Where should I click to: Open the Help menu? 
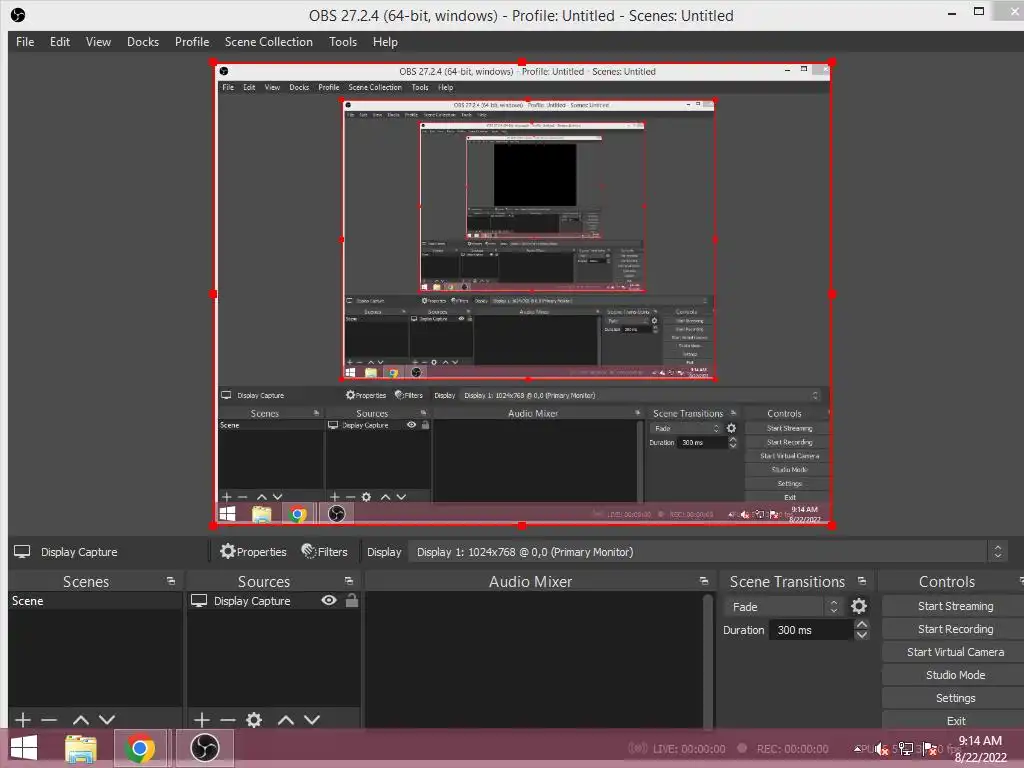pos(385,42)
